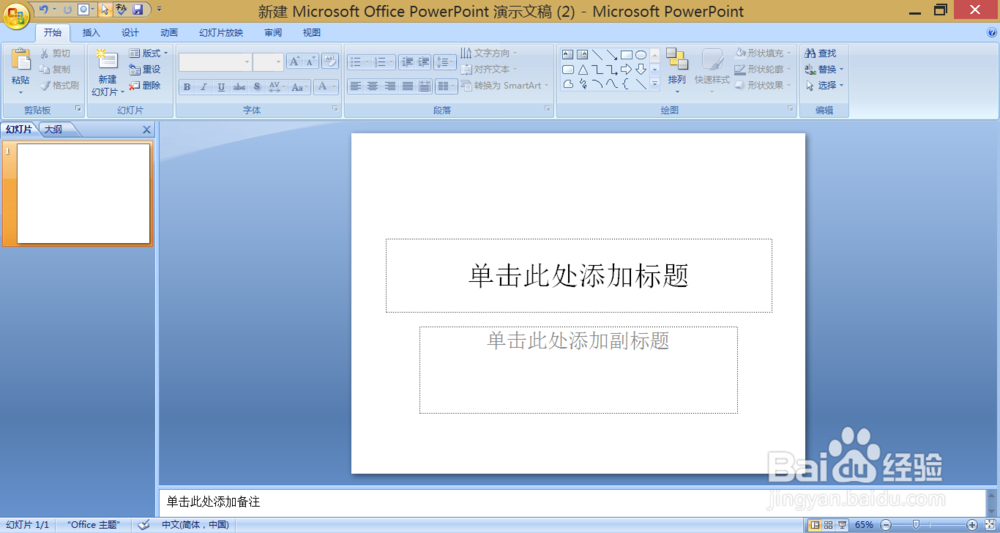Click the Clear Formatting icon

[x=330, y=61]
